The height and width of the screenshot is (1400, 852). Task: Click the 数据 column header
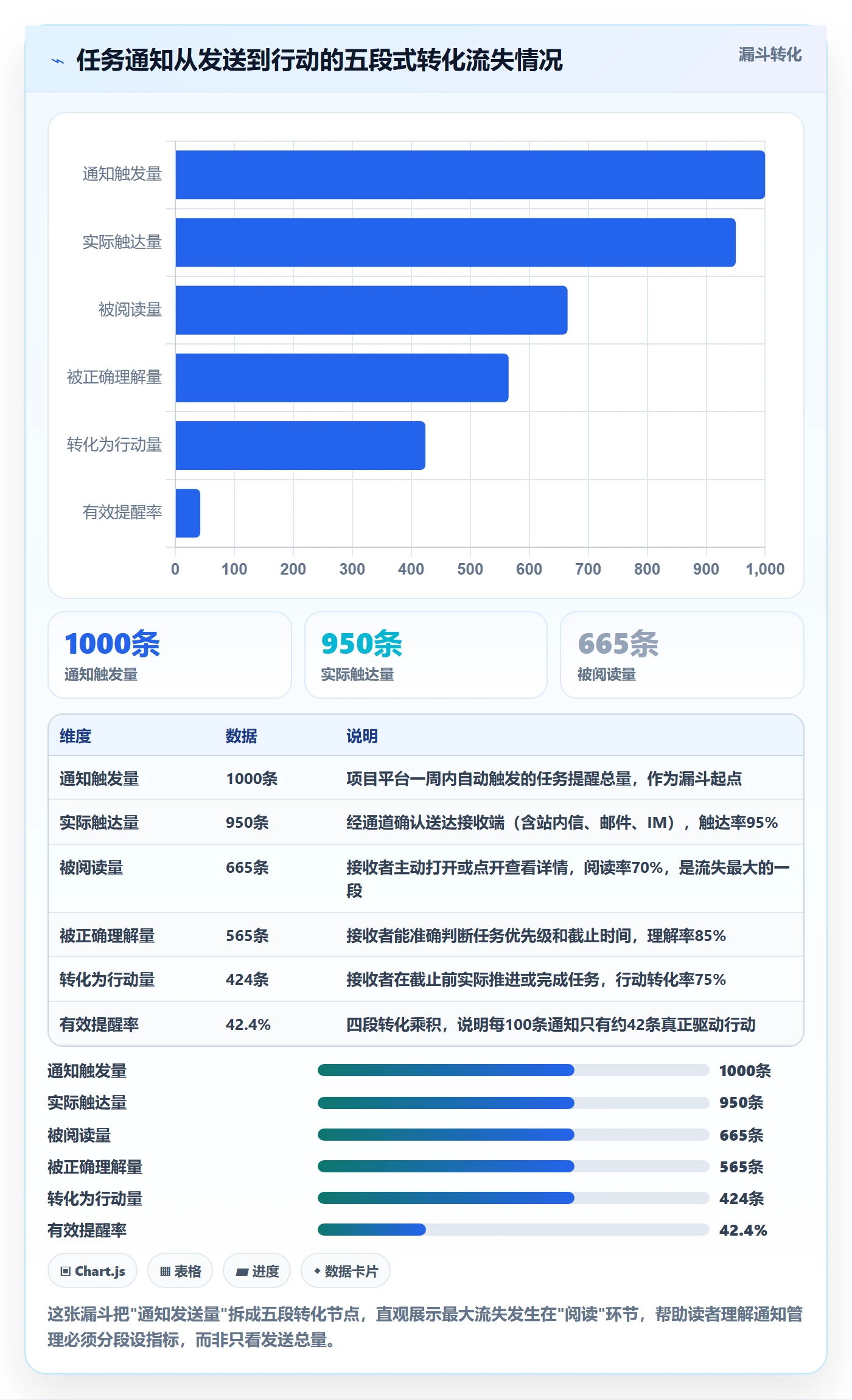tap(242, 736)
